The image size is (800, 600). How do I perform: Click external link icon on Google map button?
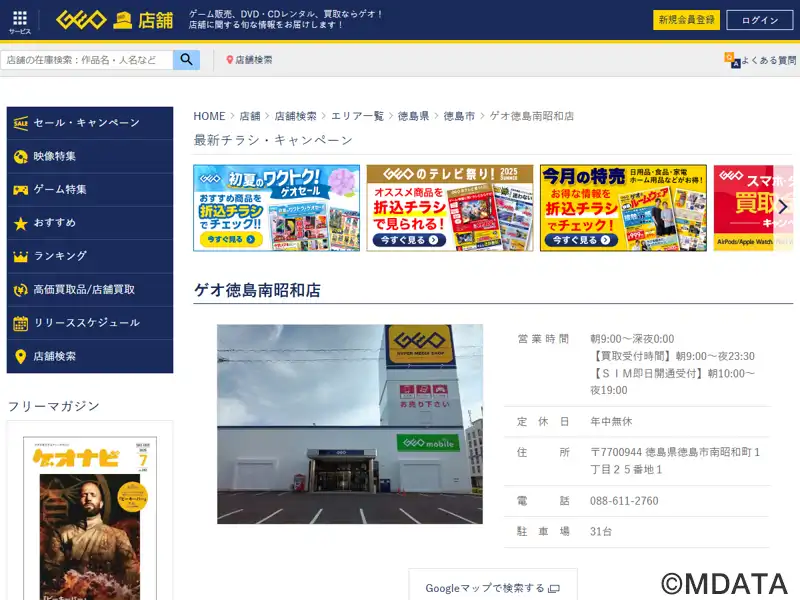click(x=554, y=589)
